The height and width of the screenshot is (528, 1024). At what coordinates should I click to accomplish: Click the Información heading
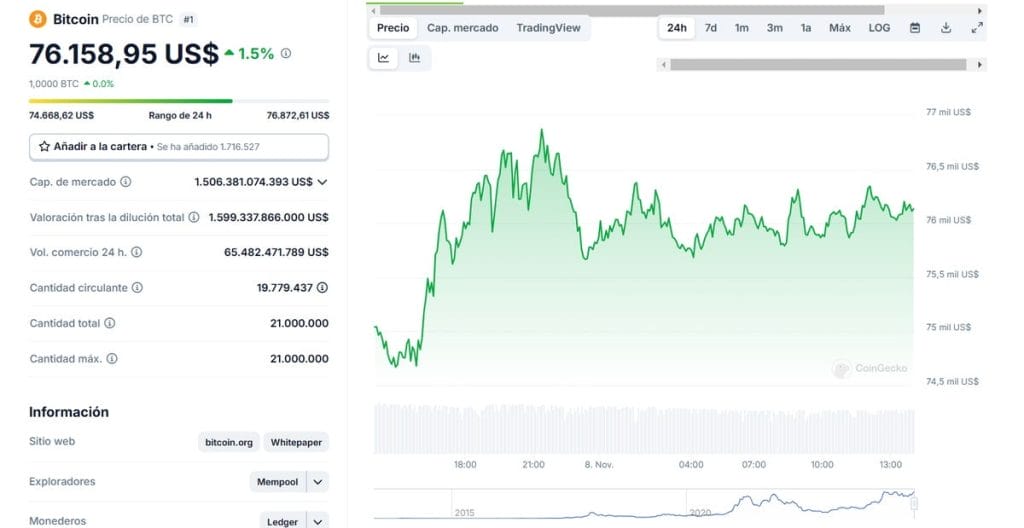(69, 412)
